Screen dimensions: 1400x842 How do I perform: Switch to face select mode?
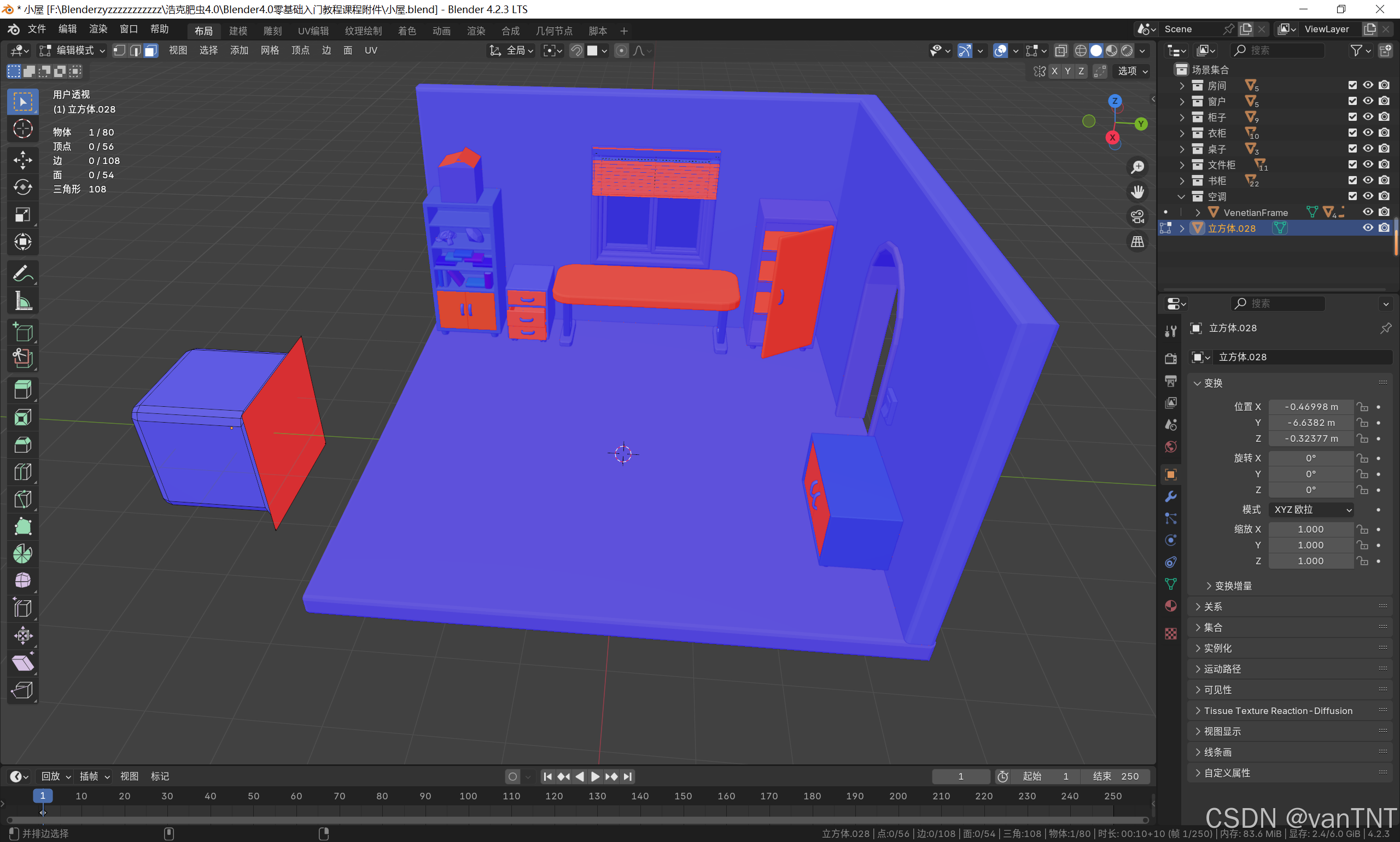pyautogui.click(x=150, y=50)
